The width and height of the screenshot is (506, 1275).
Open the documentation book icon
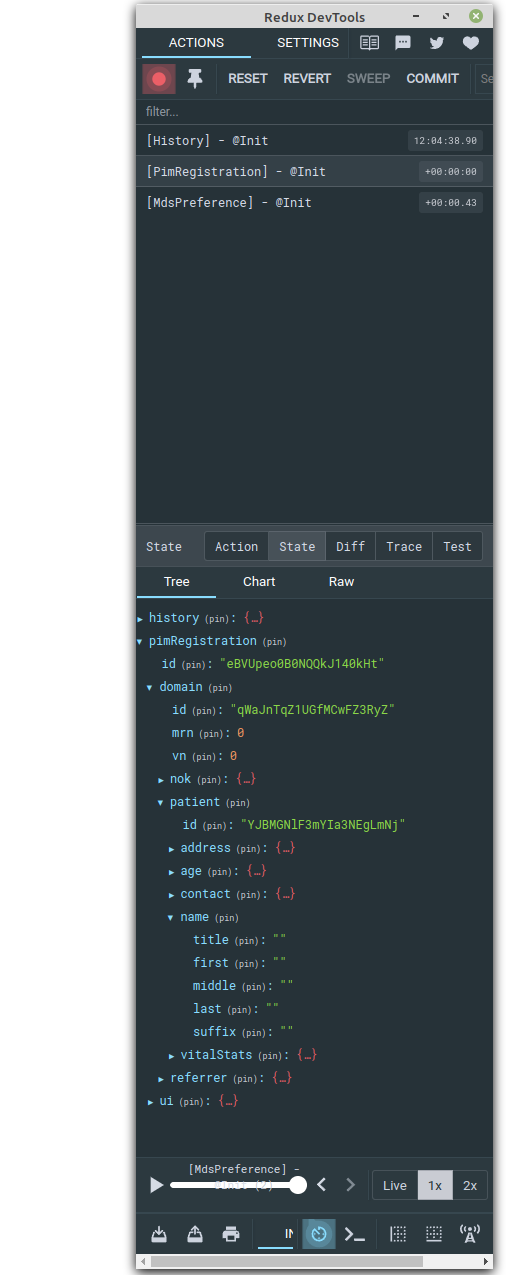[370, 43]
